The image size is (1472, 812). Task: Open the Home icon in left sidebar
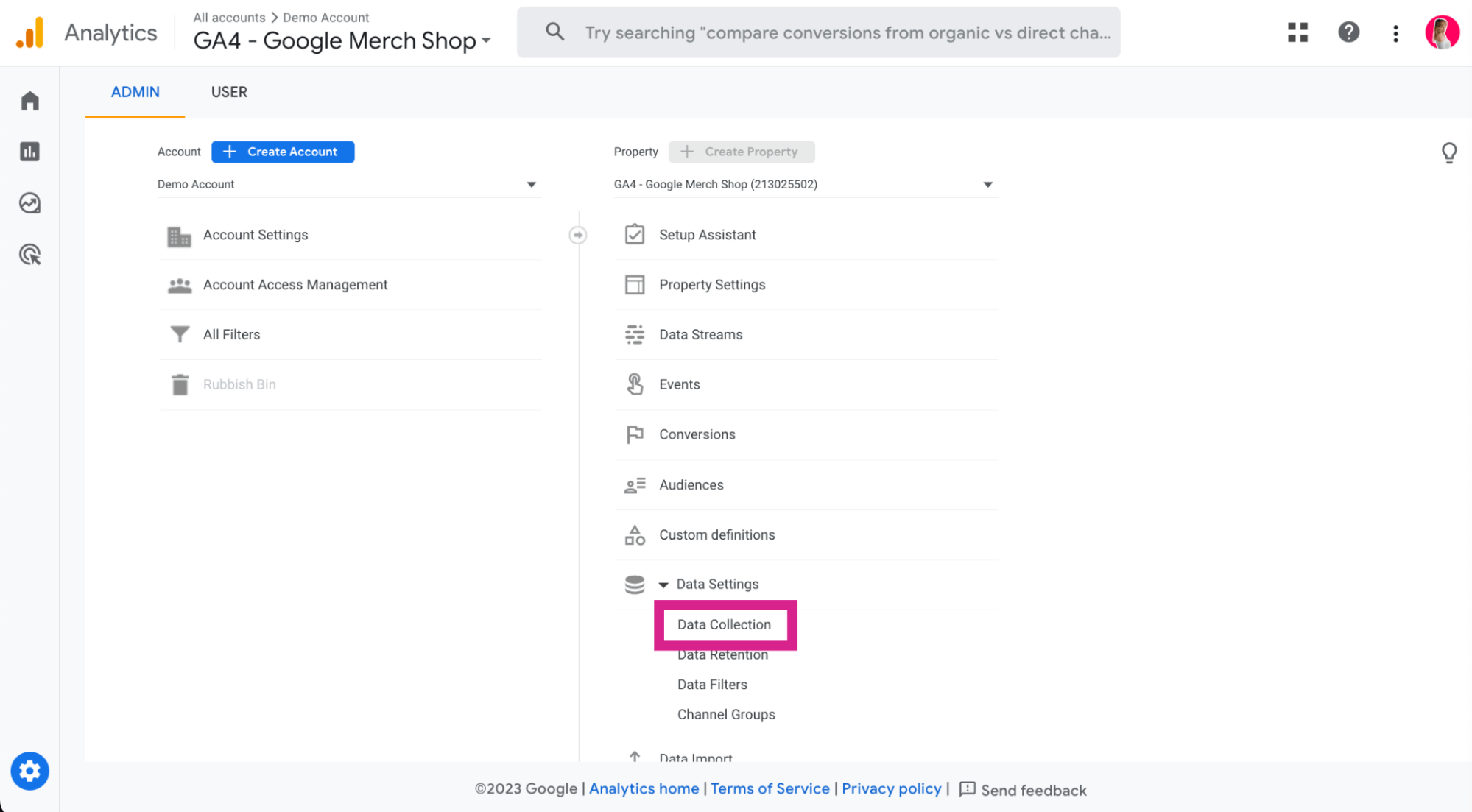[x=29, y=100]
